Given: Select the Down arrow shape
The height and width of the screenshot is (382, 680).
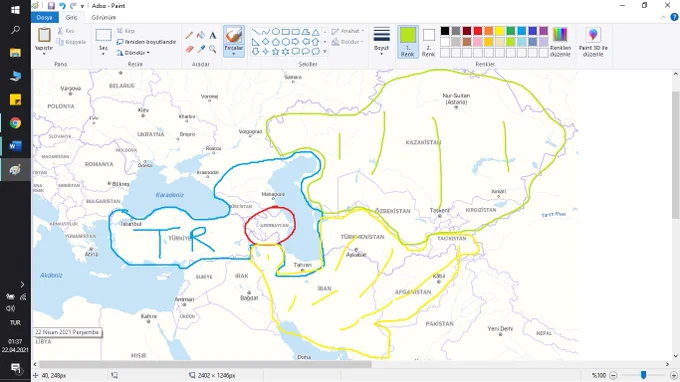Looking at the screenshot, I should [x=255, y=52].
